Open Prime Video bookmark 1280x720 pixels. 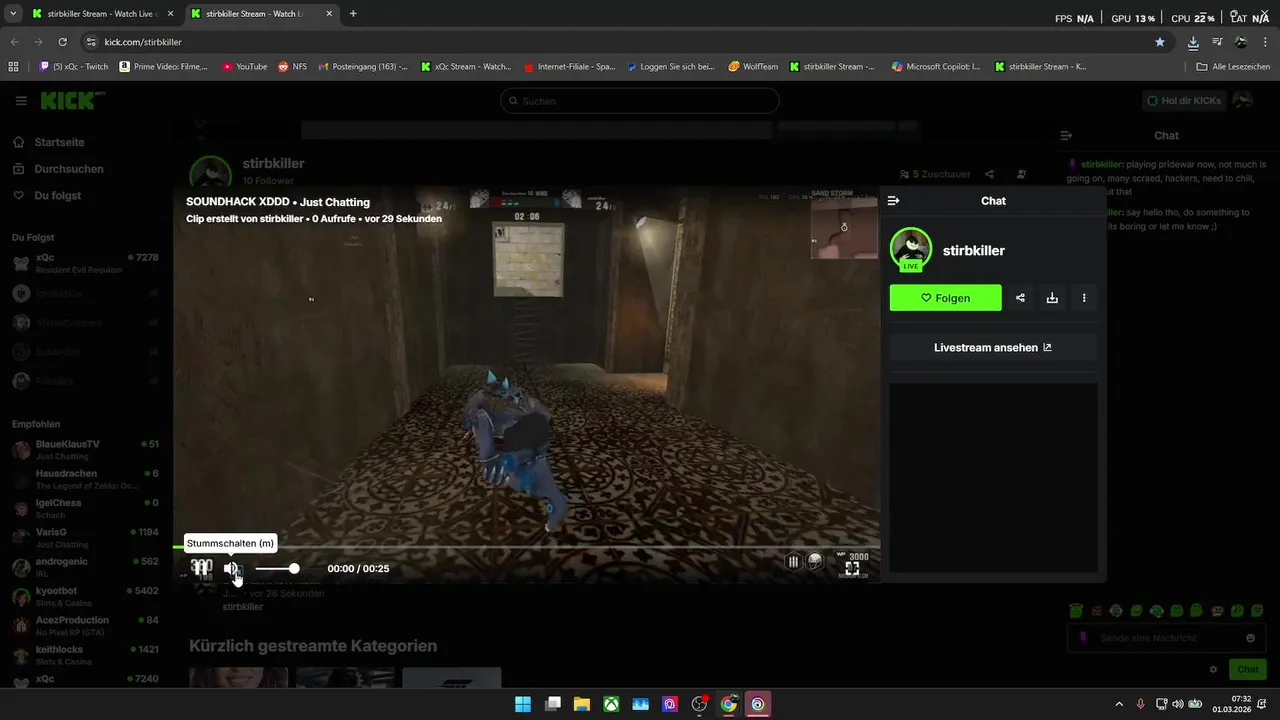[x=164, y=67]
